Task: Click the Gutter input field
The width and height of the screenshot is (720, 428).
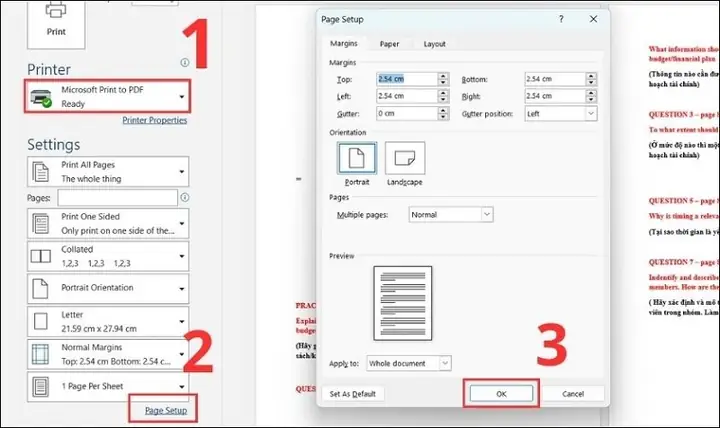Action: pyautogui.click(x=406, y=113)
